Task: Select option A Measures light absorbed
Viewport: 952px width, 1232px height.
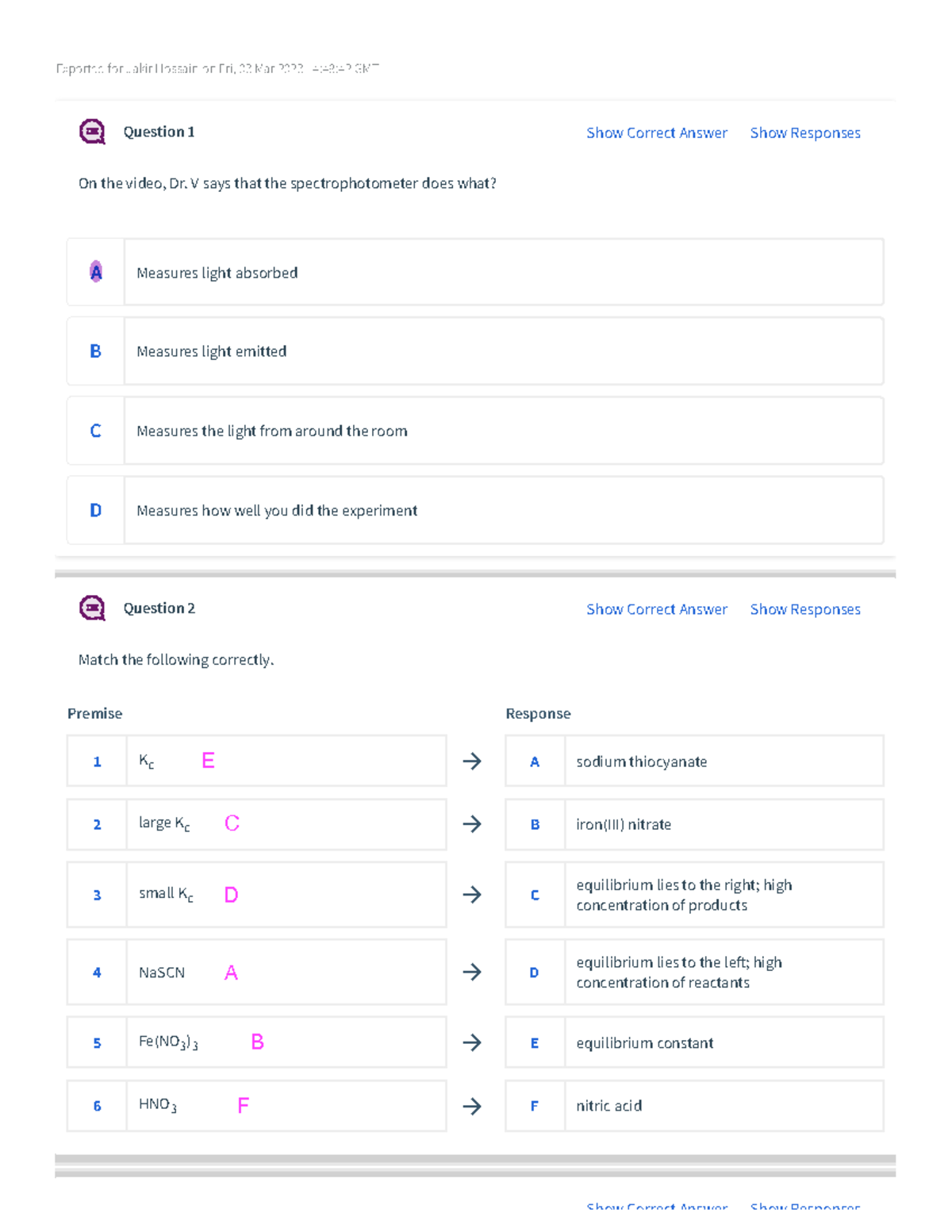Action: 475,272
